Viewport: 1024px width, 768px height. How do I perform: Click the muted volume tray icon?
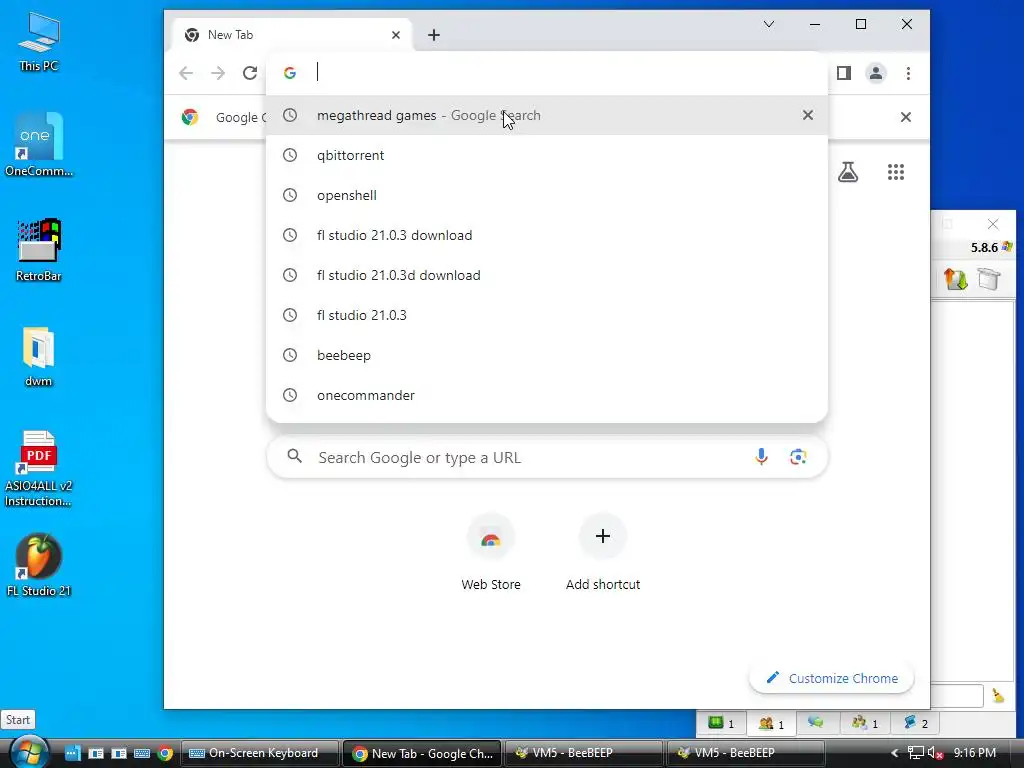935,753
